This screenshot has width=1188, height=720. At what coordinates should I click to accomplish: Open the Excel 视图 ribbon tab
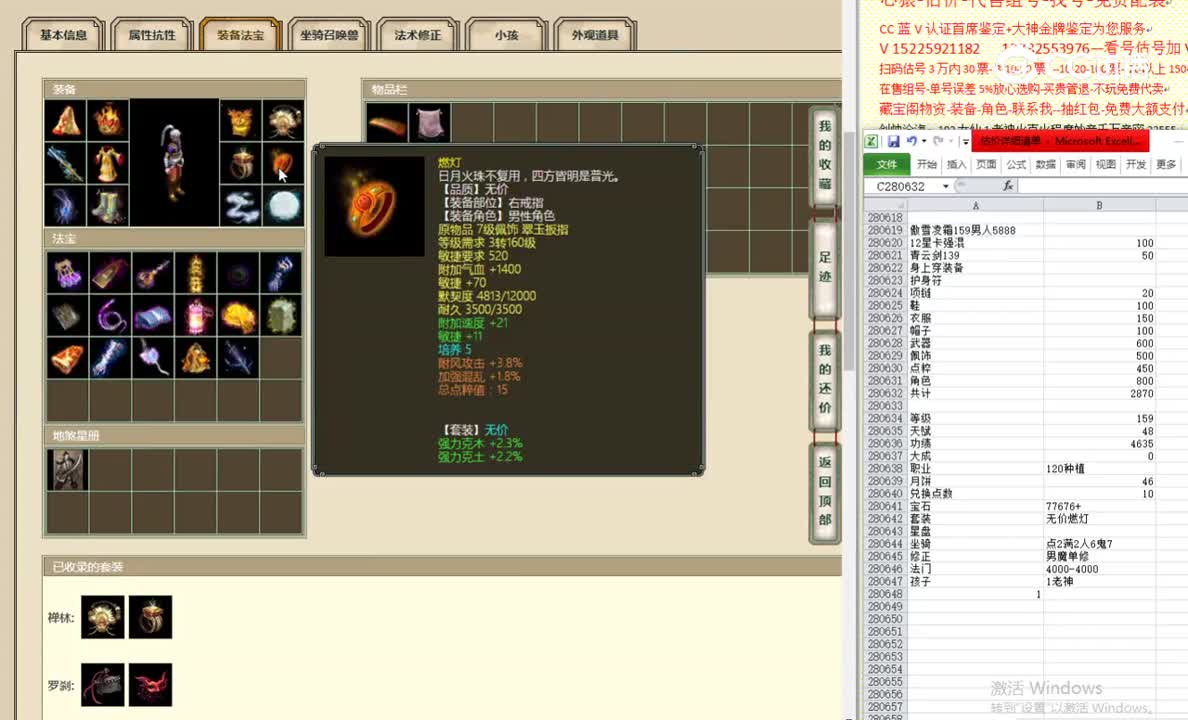coord(1105,164)
